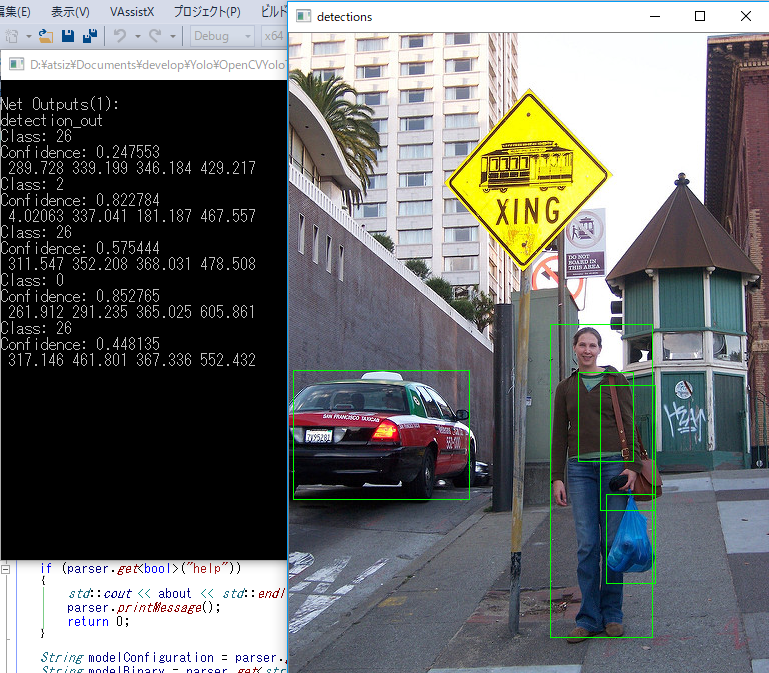Click 'parser.printMessage();' code line

click(x=144, y=608)
